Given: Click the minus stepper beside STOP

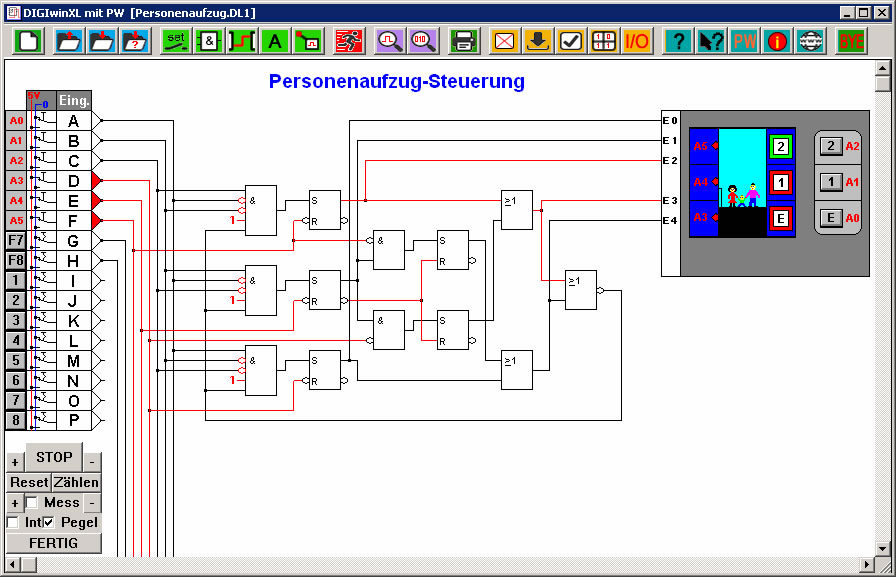Looking at the screenshot, I should [92, 462].
